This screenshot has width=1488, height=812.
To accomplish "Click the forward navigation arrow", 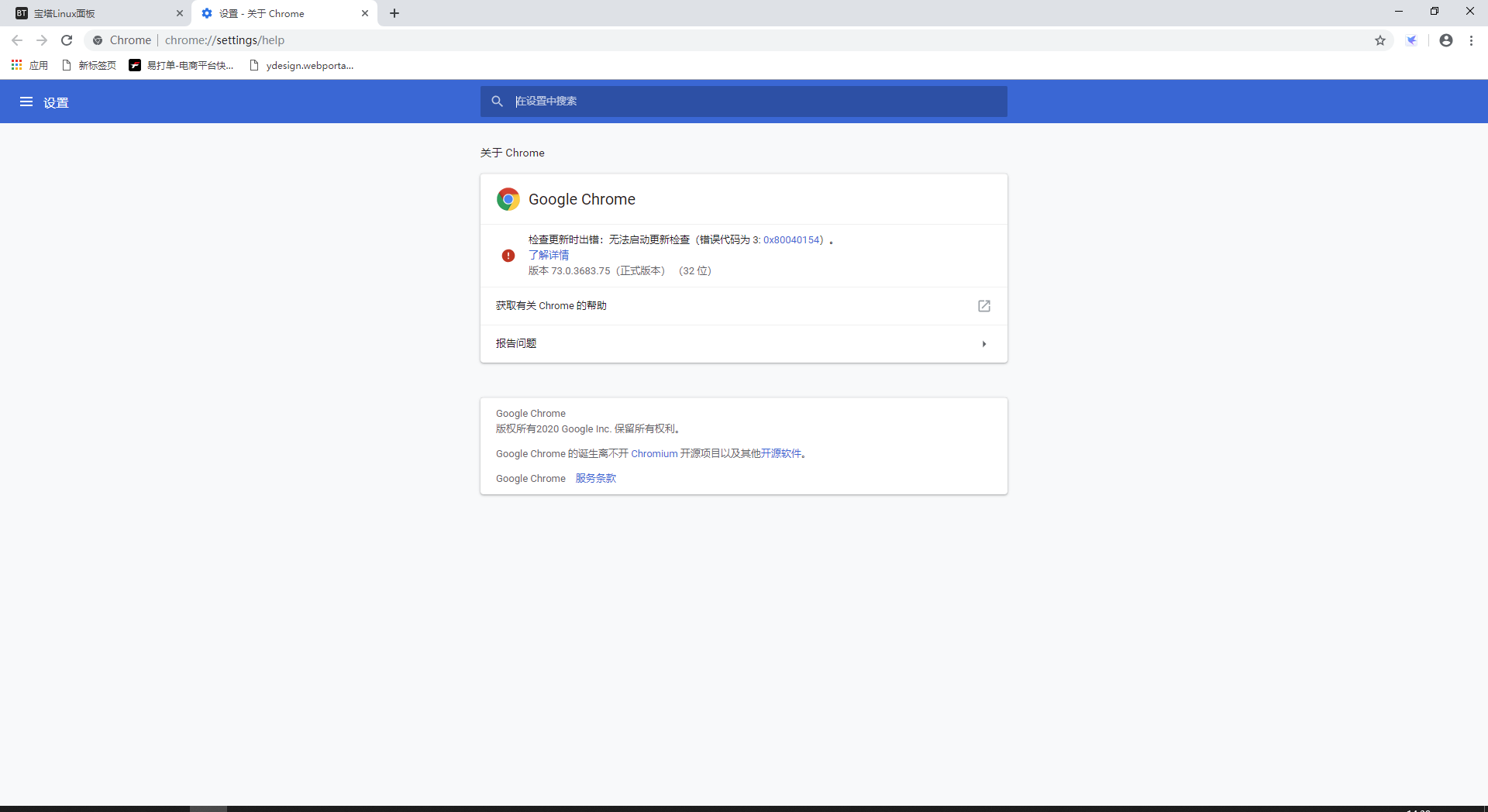I will coord(42,40).
